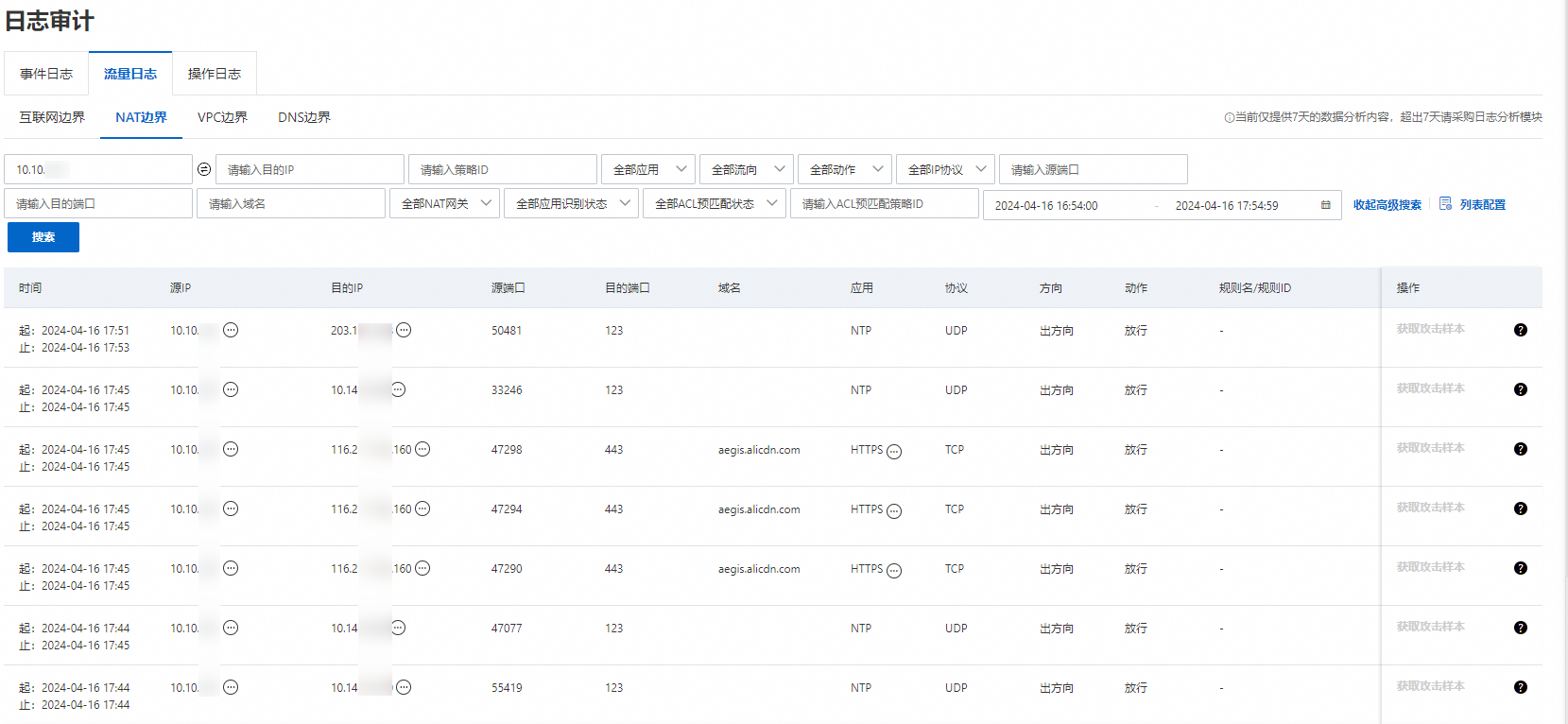Open destination IP ellipsis in the row with port 47290
The height and width of the screenshot is (724, 1568).
pos(422,568)
